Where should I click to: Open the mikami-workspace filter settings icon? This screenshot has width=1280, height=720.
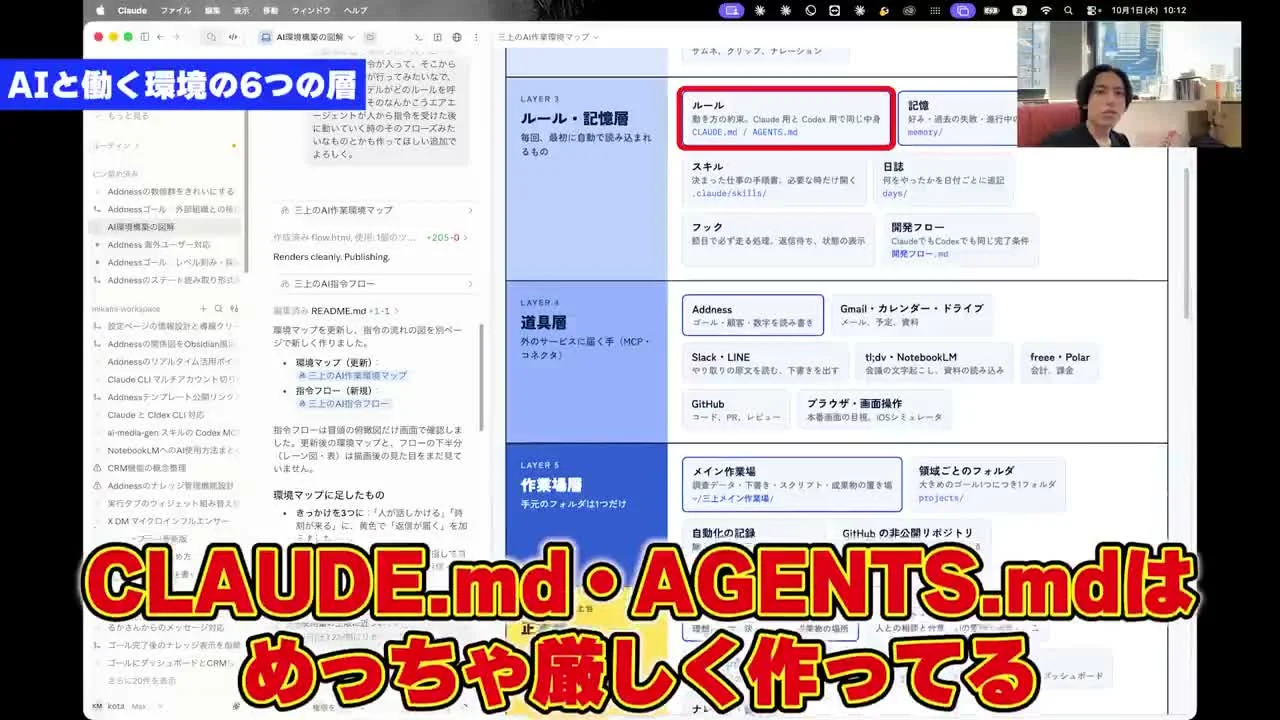234,309
